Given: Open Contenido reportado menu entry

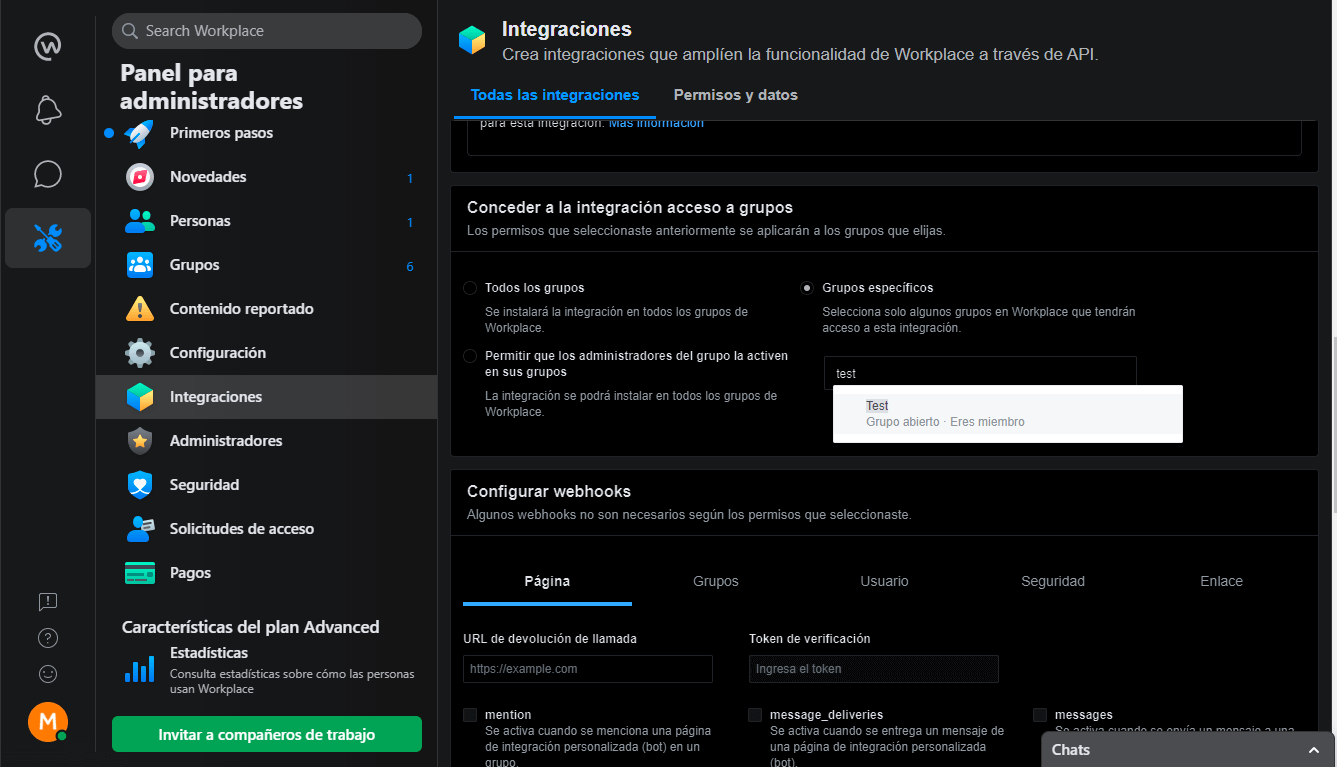Looking at the screenshot, I should 266,309.
